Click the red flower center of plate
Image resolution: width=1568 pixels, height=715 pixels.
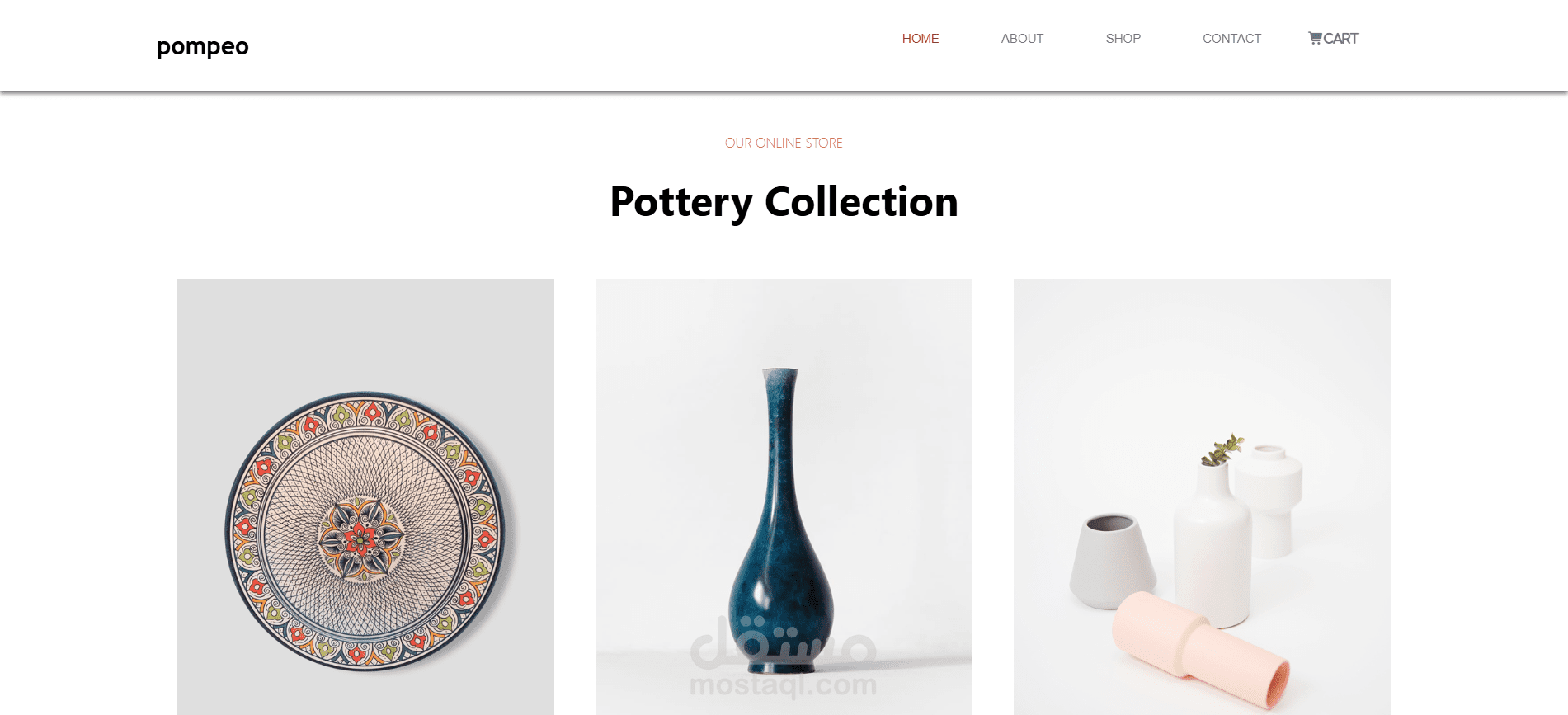click(x=360, y=539)
